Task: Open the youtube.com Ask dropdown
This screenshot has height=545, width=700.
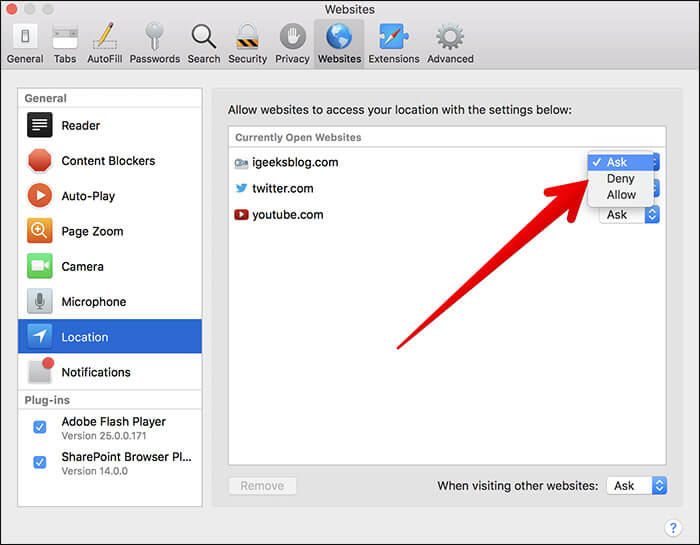Action: point(629,215)
